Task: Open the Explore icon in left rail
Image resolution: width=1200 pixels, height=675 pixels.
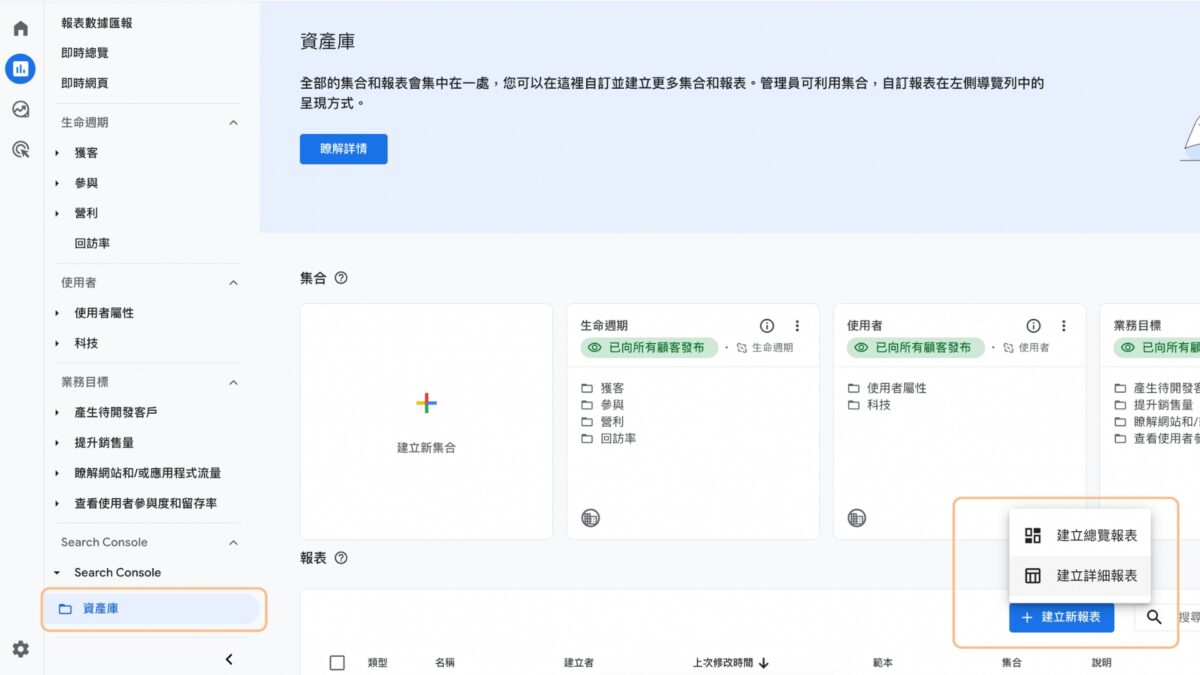Action: point(20,109)
